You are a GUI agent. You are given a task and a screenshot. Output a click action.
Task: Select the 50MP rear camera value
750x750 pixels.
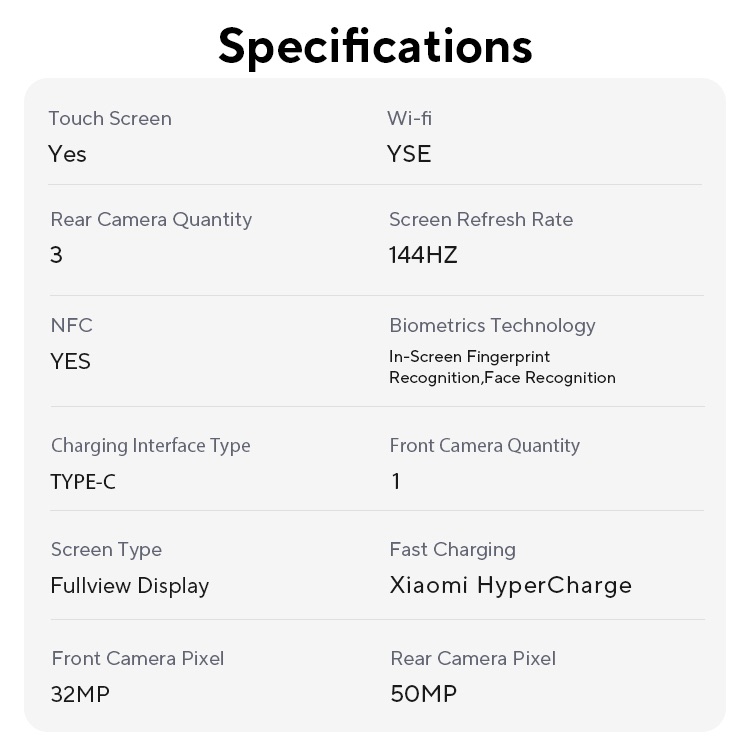click(423, 694)
